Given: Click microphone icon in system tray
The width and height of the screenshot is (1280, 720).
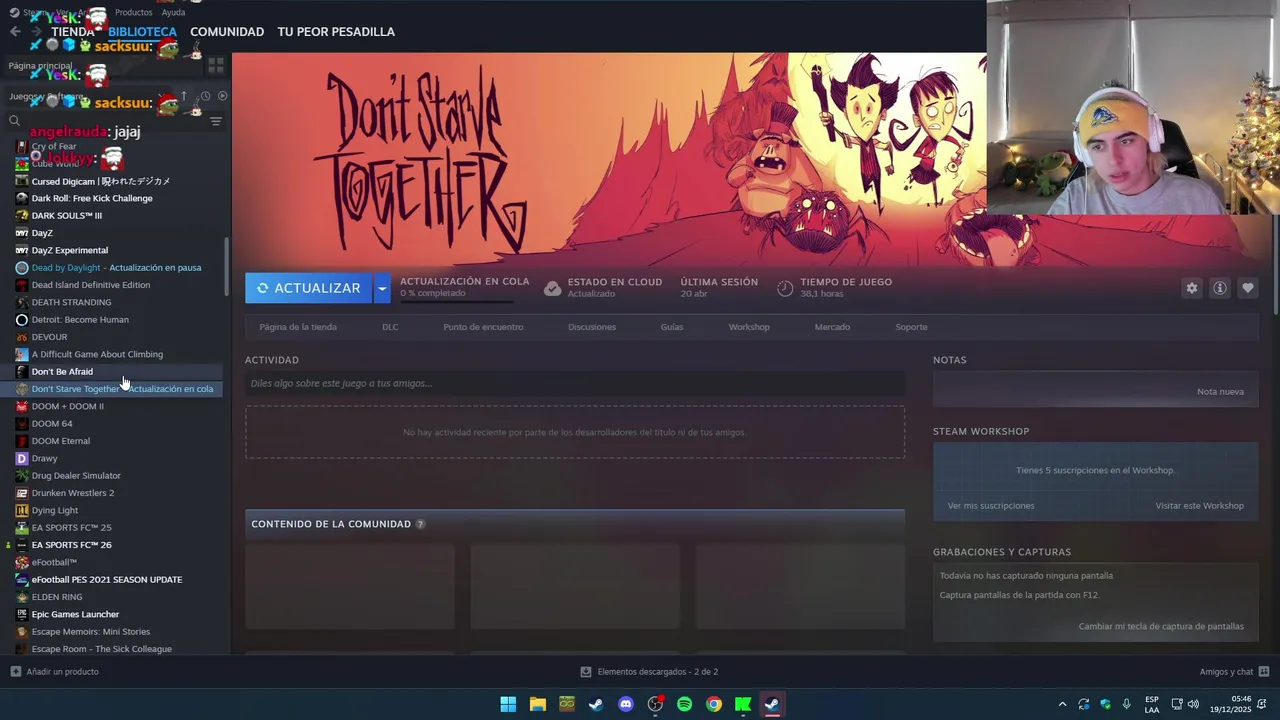Looking at the screenshot, I should (x=1127, y=704).
